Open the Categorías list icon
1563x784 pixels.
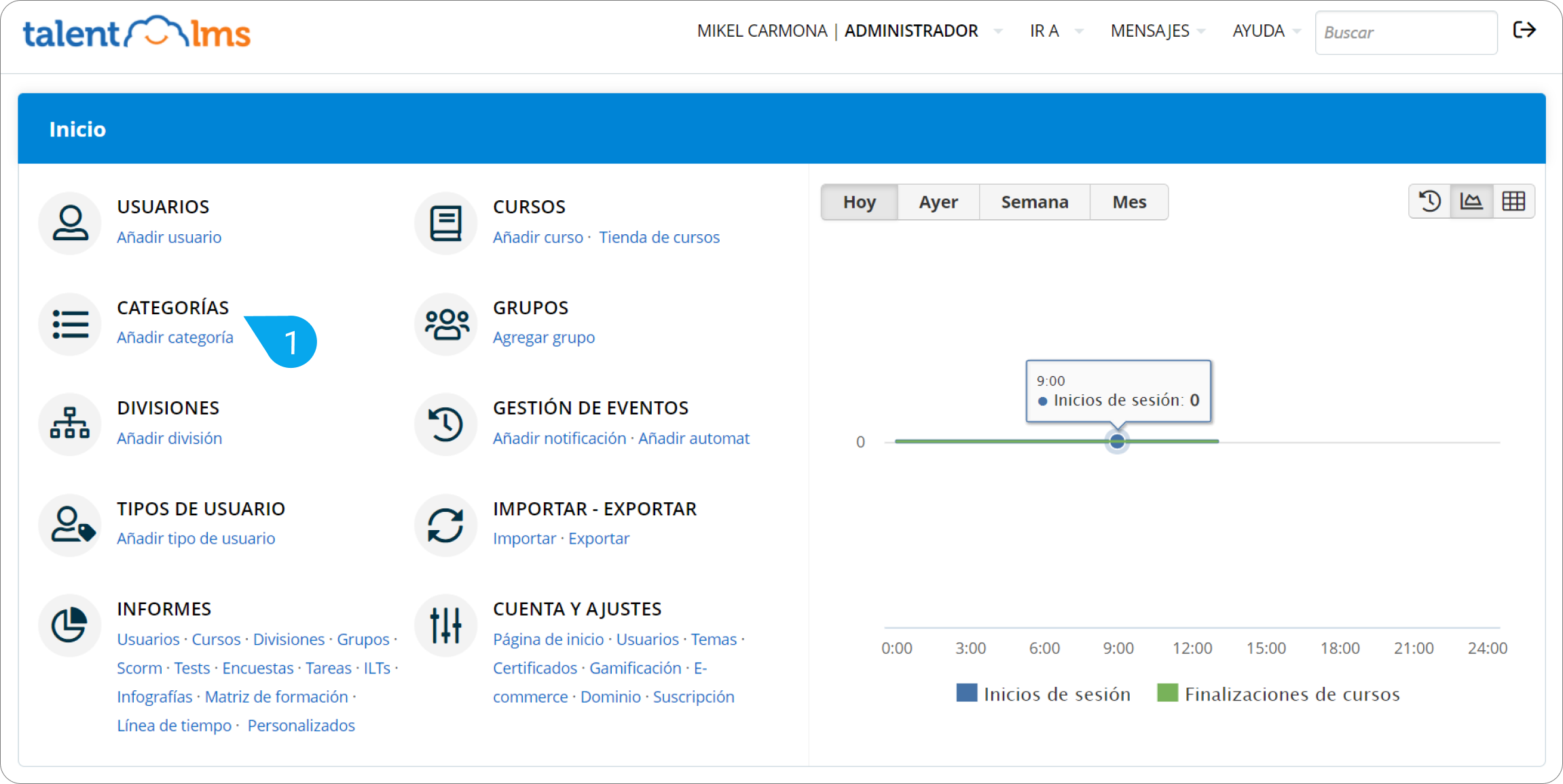pyautogui.click(x=70, y=324)
